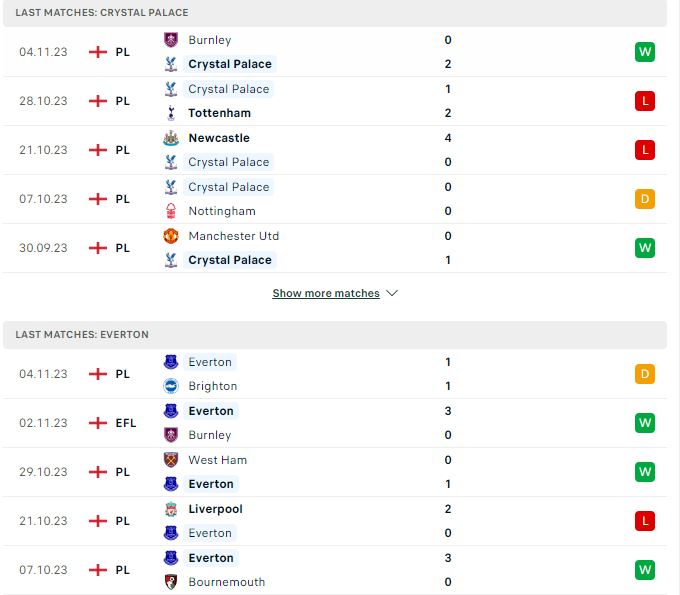The width and height of the screenshot is (680, 595).
Task: Click the Nottingham Forest crest icon
Action: pos(171,211)
